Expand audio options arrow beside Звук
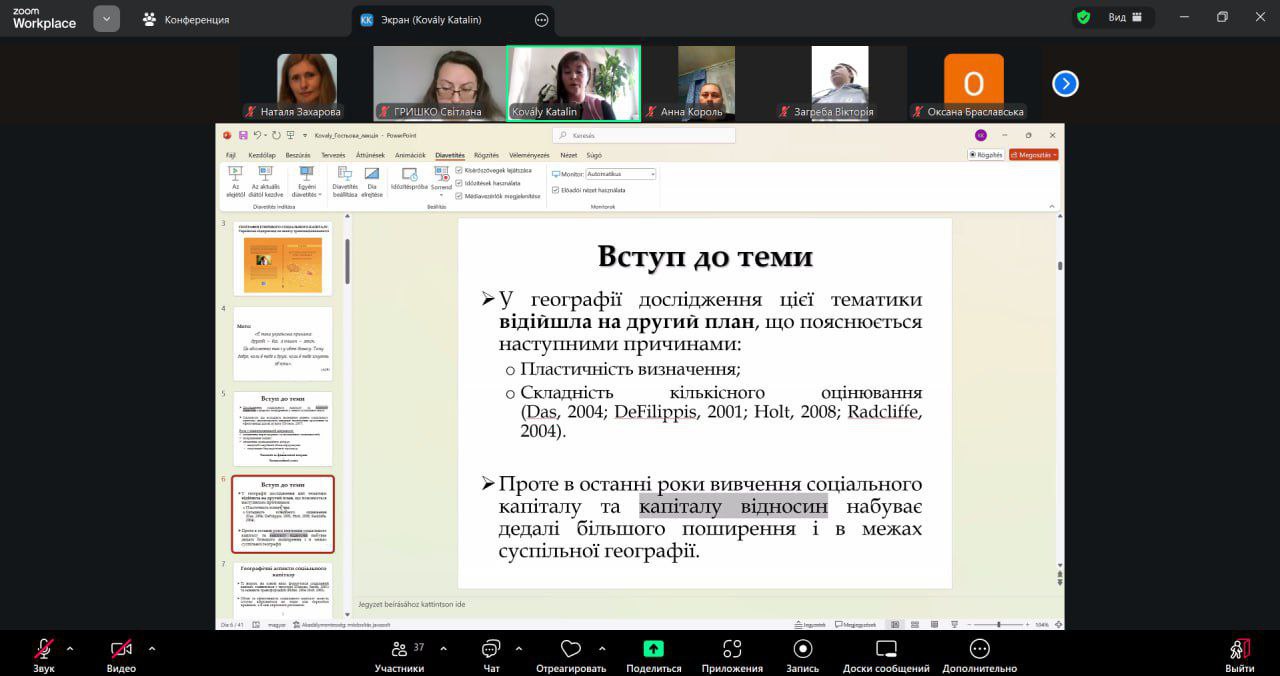This screenshot has height=676, width=1280. (x=70, y=648)
